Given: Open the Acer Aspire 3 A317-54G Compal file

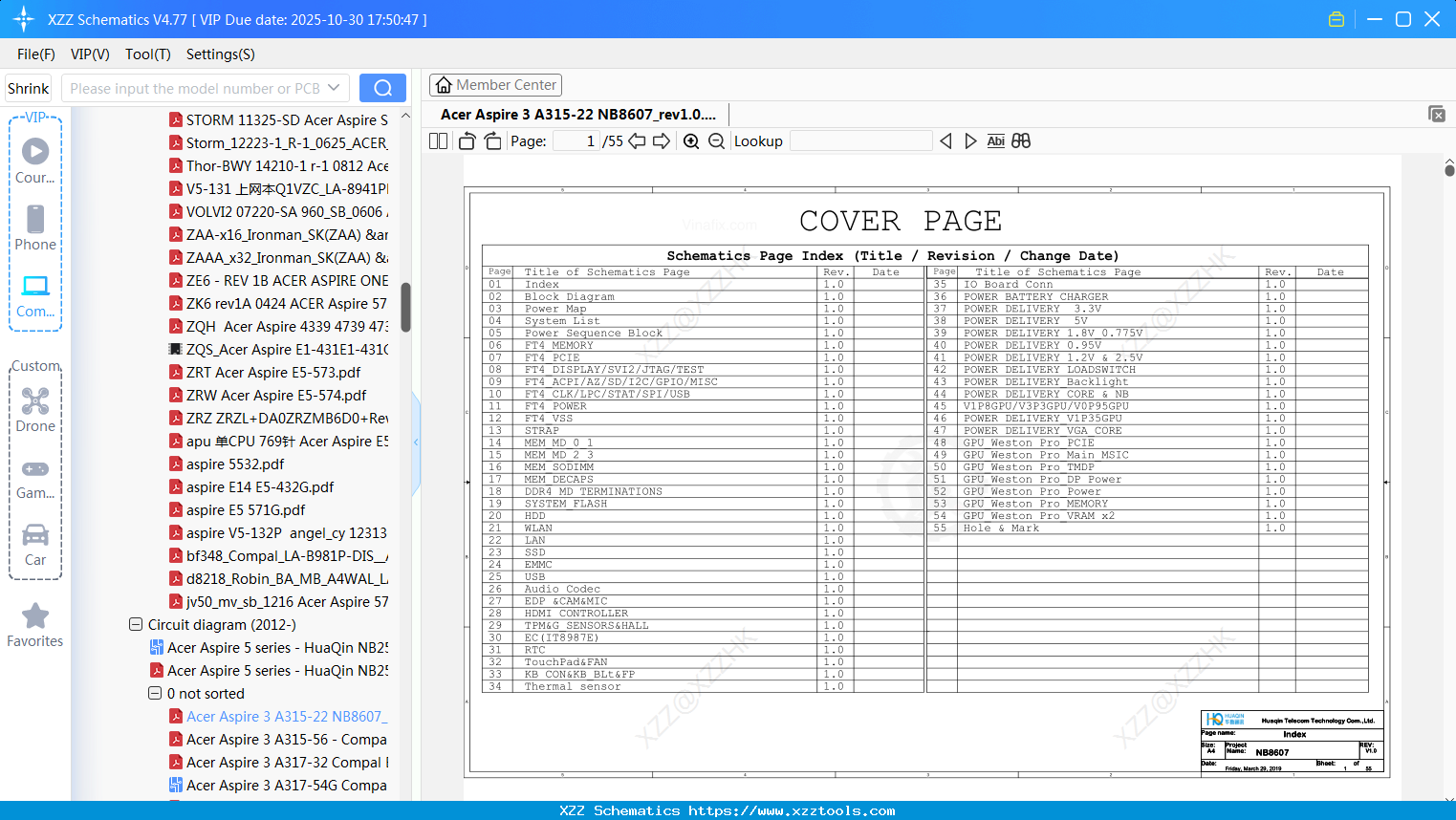Looking at the screenshot, I should point(279,785).
